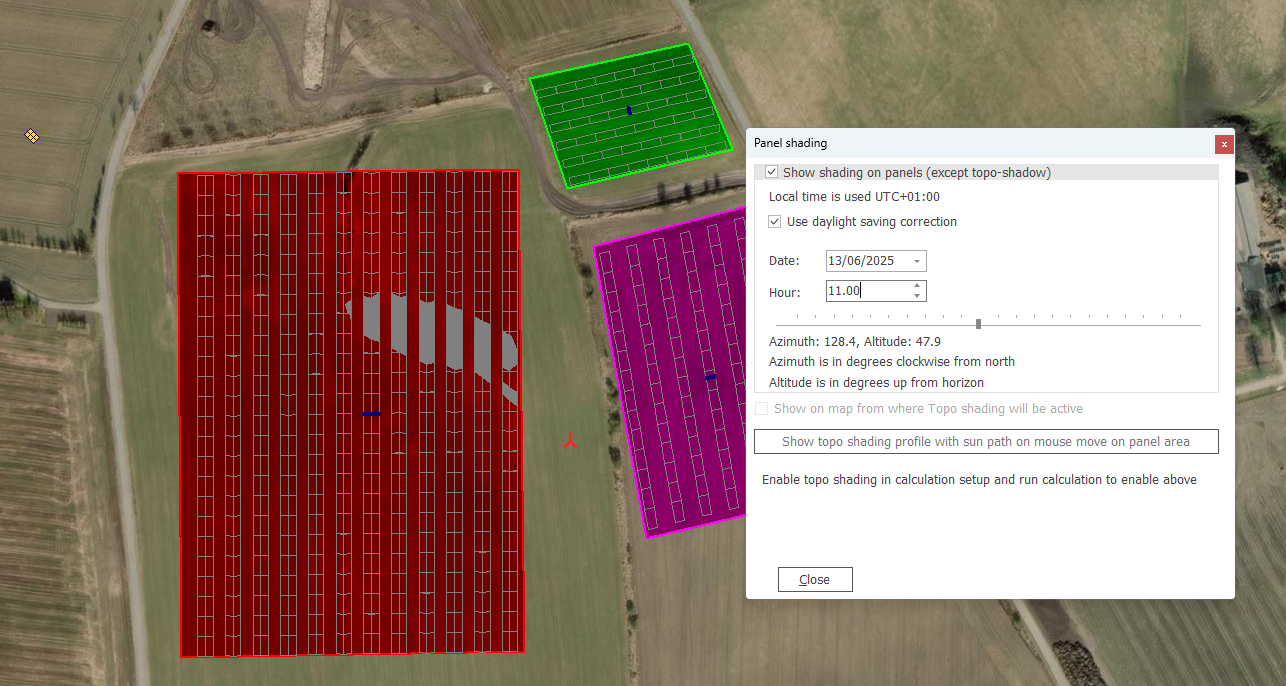Click the blue azimuth indicator on the red panel array
Screen dimensions: 1286x686
coord(371,414)
